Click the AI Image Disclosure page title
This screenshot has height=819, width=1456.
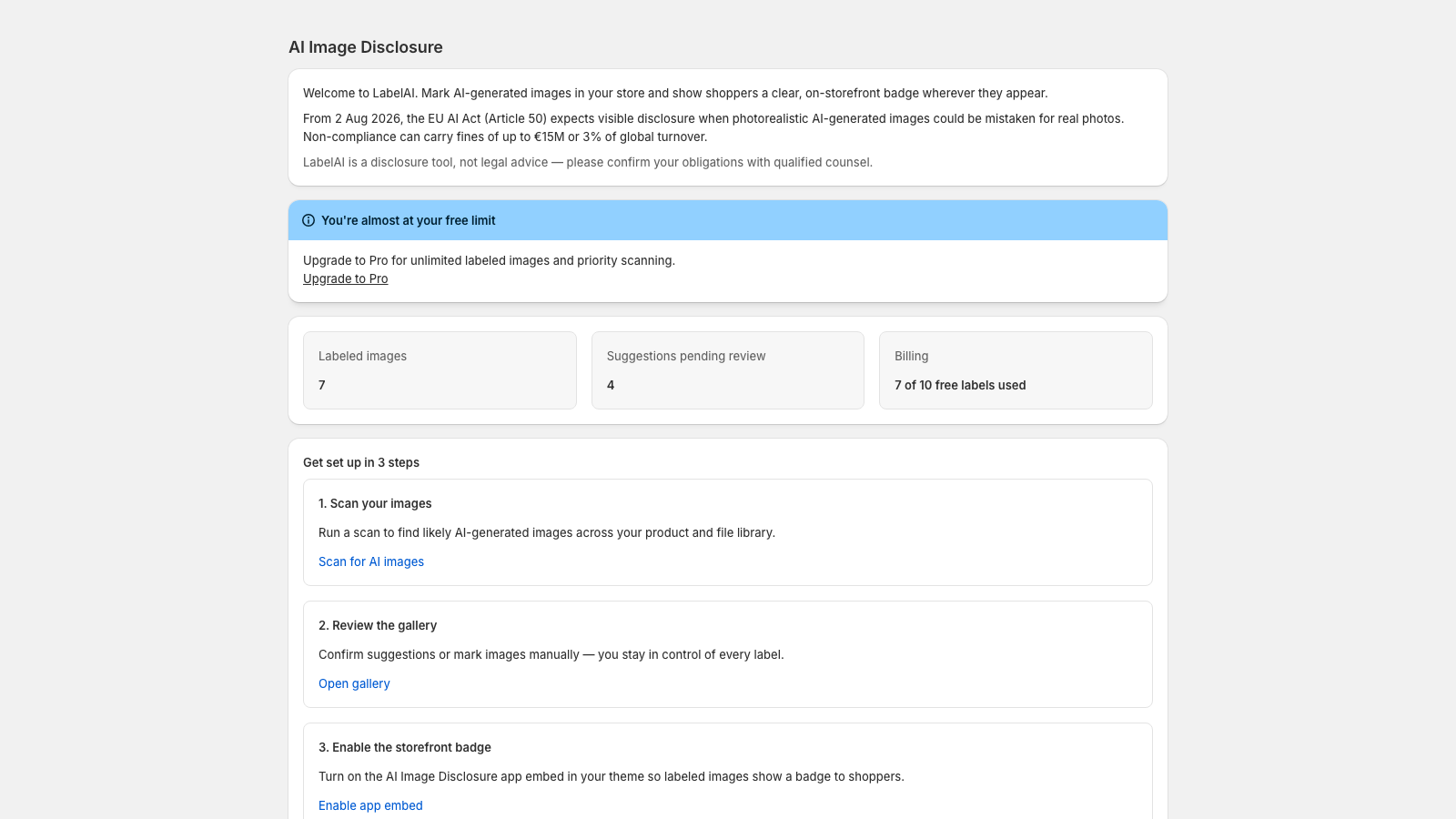click(x=366, y=47)
